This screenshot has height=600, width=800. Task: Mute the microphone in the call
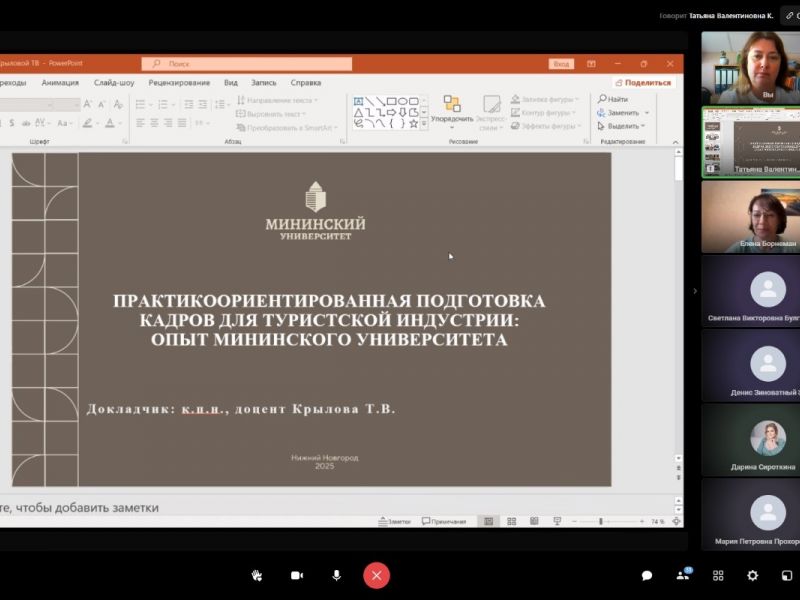coord(336,575)
